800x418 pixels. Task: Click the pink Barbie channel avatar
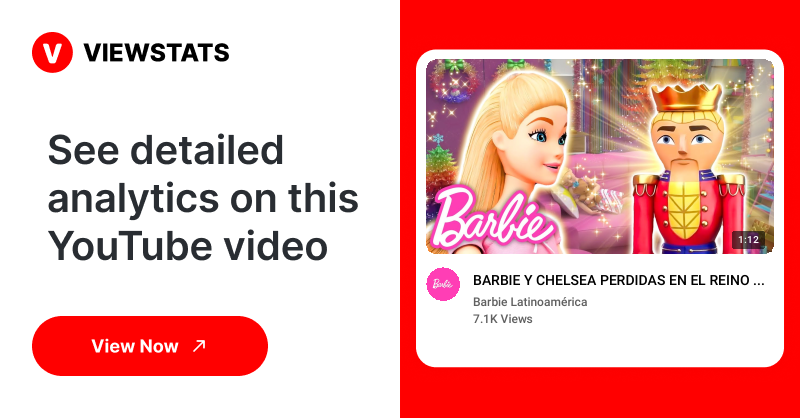click(443, 284)
